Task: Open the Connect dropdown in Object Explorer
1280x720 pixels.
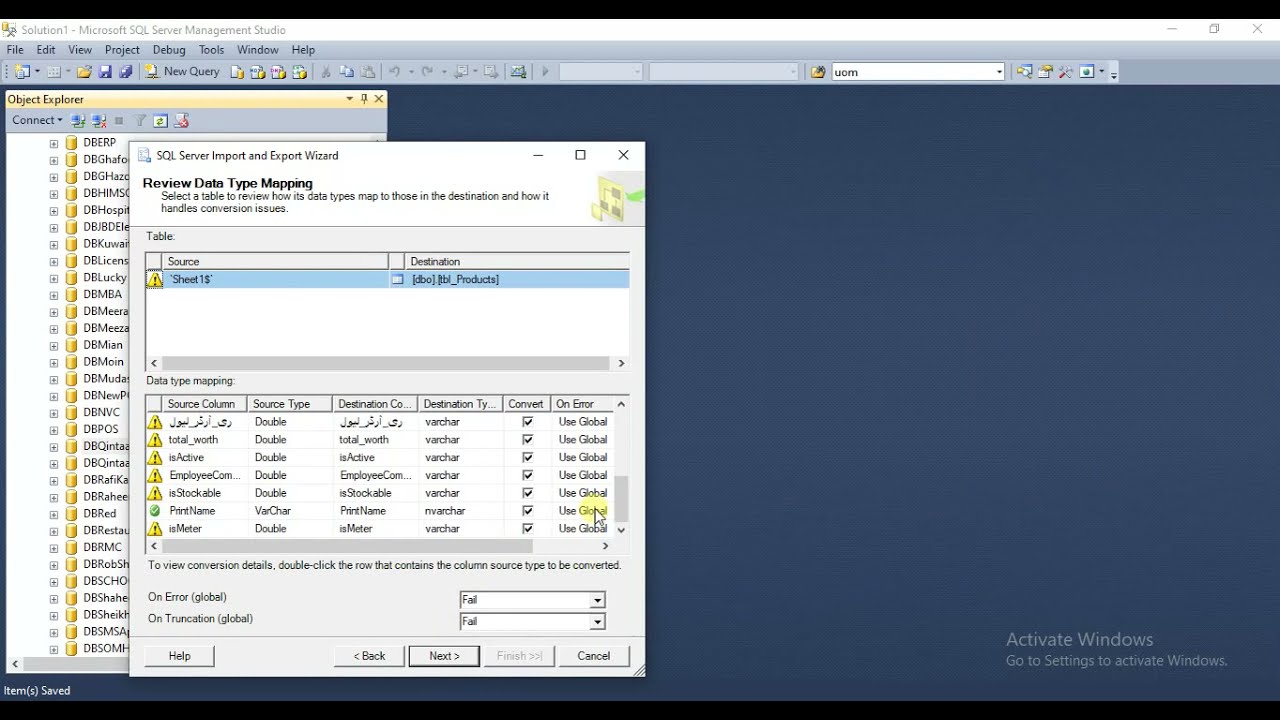Action: click(37, 121)
